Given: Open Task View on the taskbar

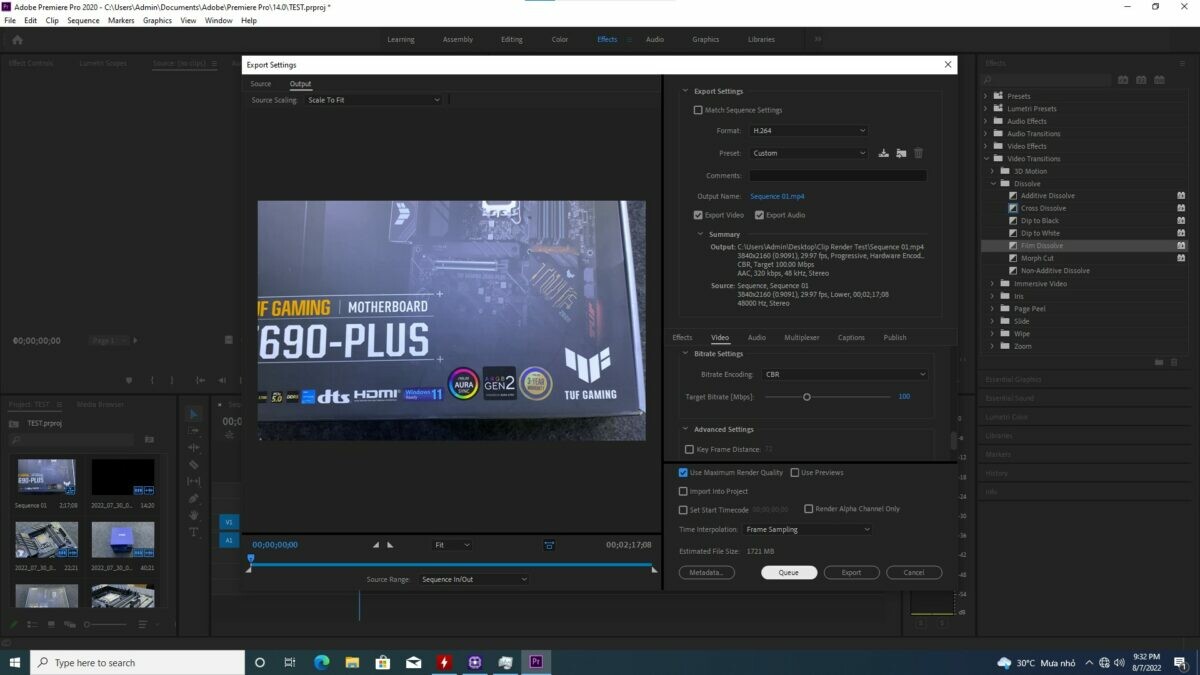Looking at the screenshot, I should point(290,662).
